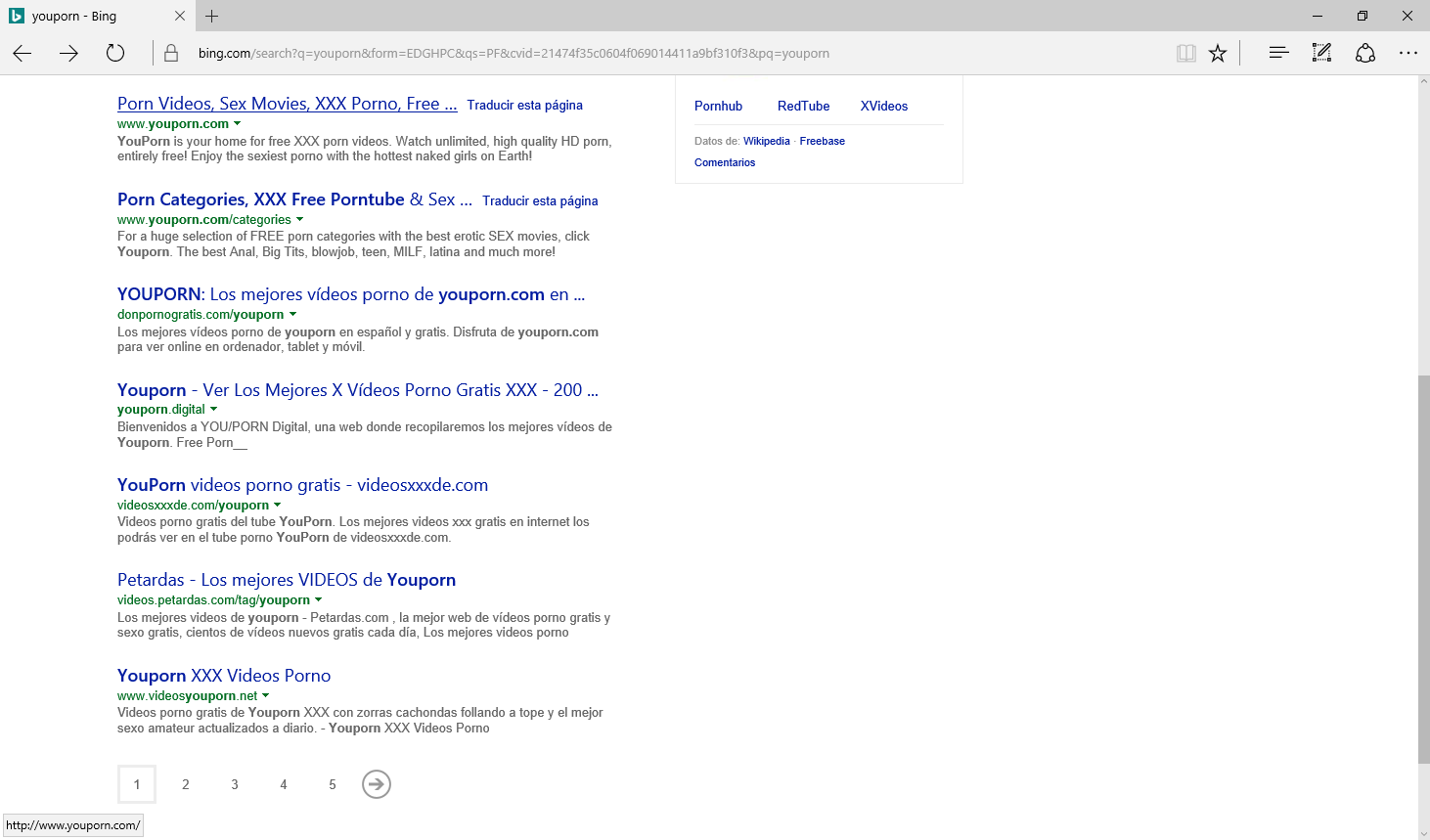The width and height of the screenshot is (1430, 840).
Task: Open the Petardas result title link
Action: (x=287, y=580)
